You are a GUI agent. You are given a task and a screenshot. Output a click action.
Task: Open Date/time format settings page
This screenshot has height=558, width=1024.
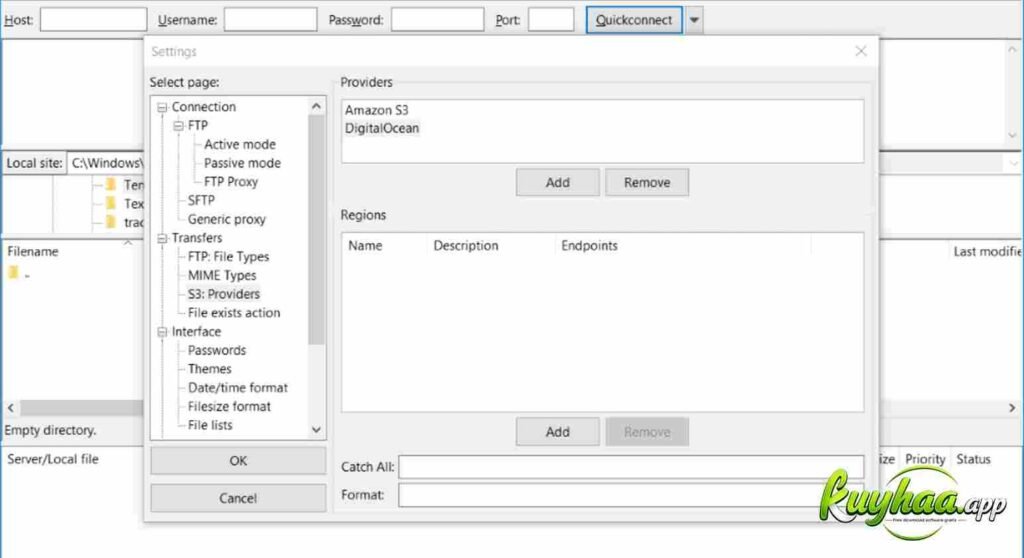(x=238, y=388)
